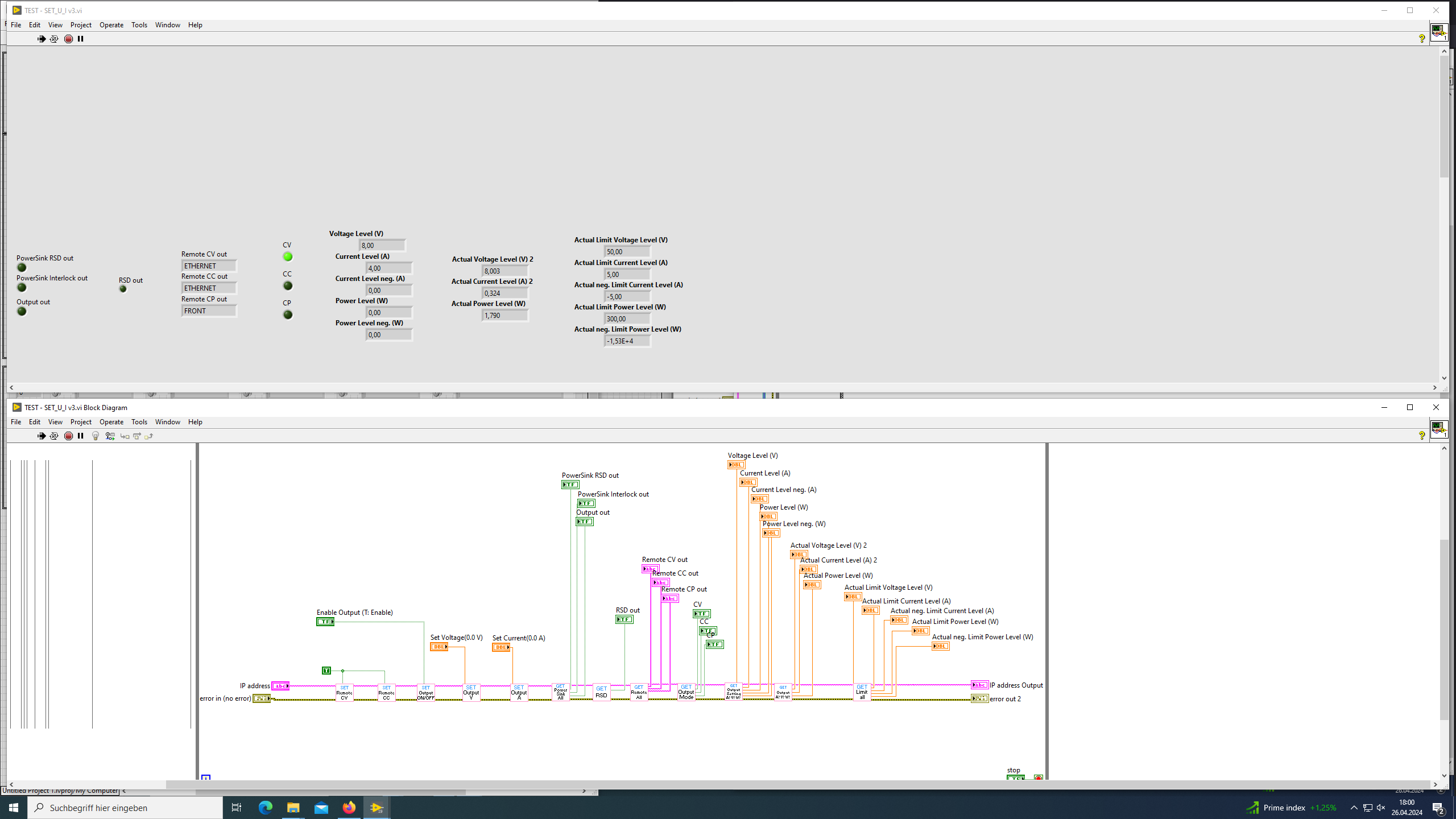
Task: Click the GET RSD subVI node
Action: (x=601, y=692)
